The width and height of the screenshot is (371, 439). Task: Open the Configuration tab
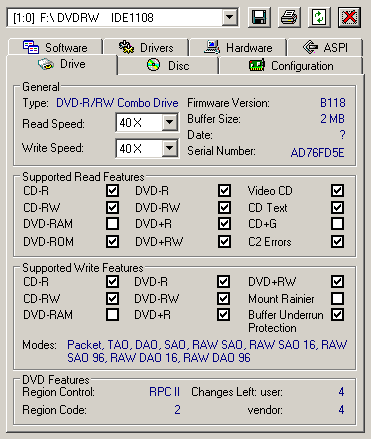coord(291,65)
